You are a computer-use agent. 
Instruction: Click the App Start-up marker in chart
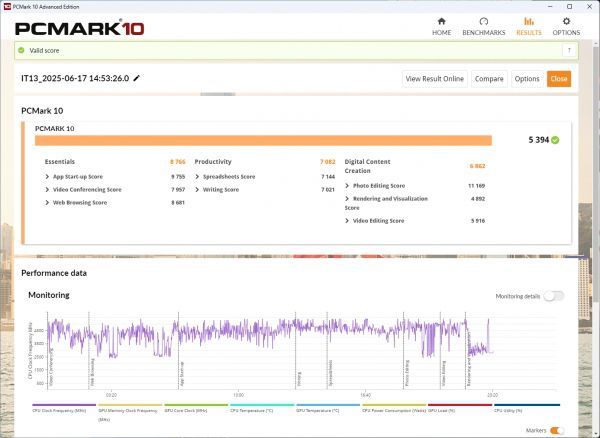coord(182,374)
